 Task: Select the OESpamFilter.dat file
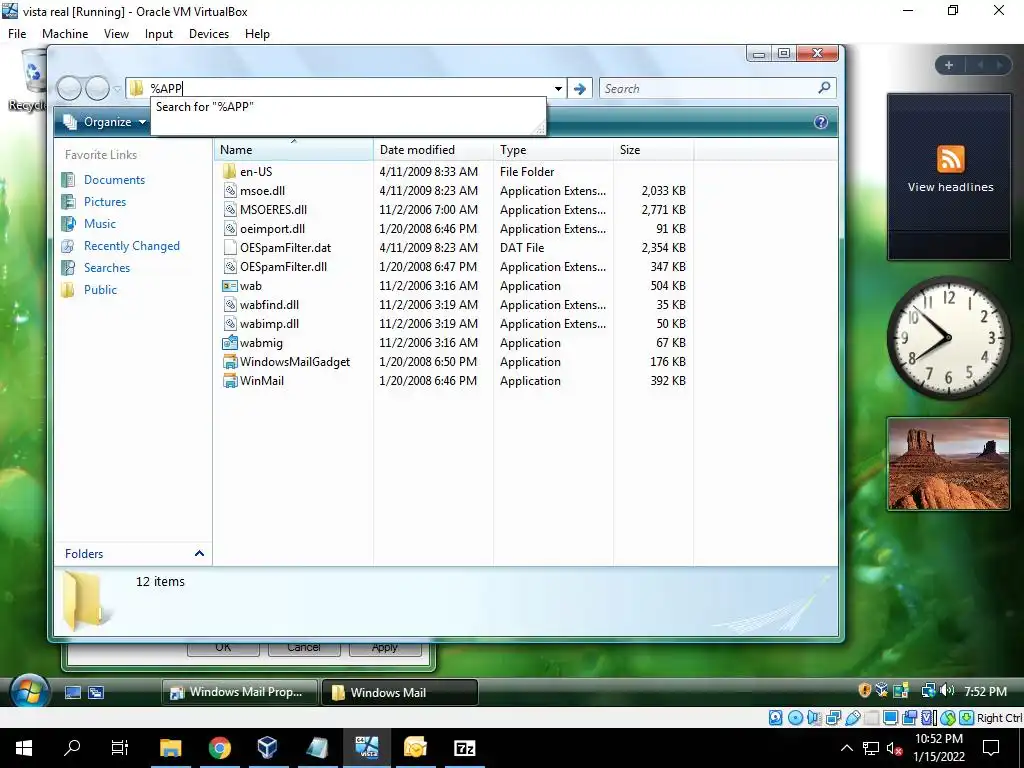coord(285,248)
